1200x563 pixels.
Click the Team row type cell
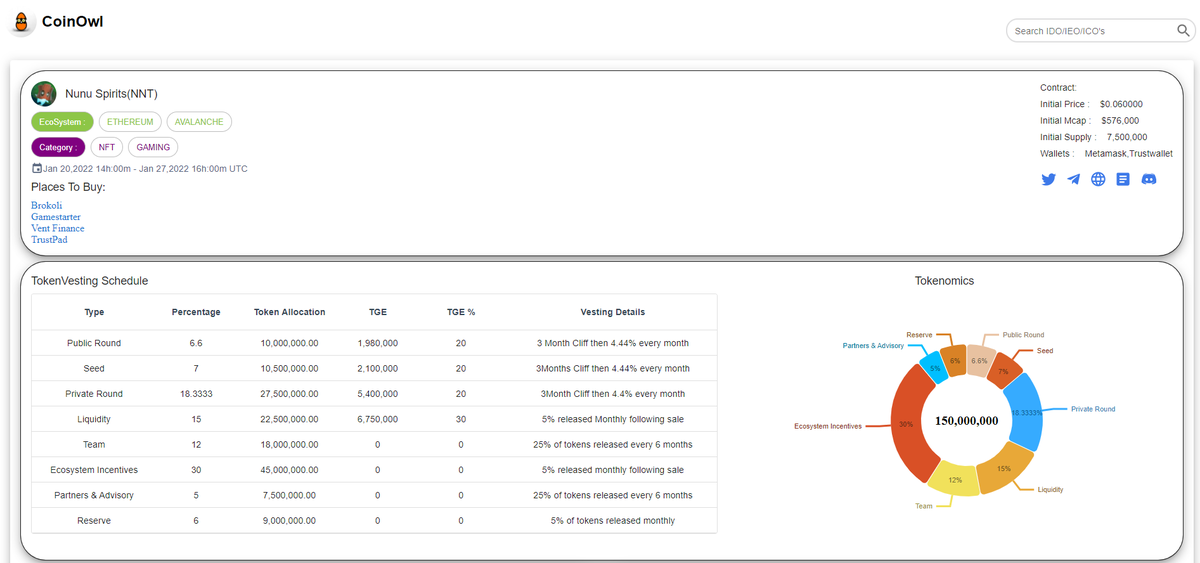point(94,445)
